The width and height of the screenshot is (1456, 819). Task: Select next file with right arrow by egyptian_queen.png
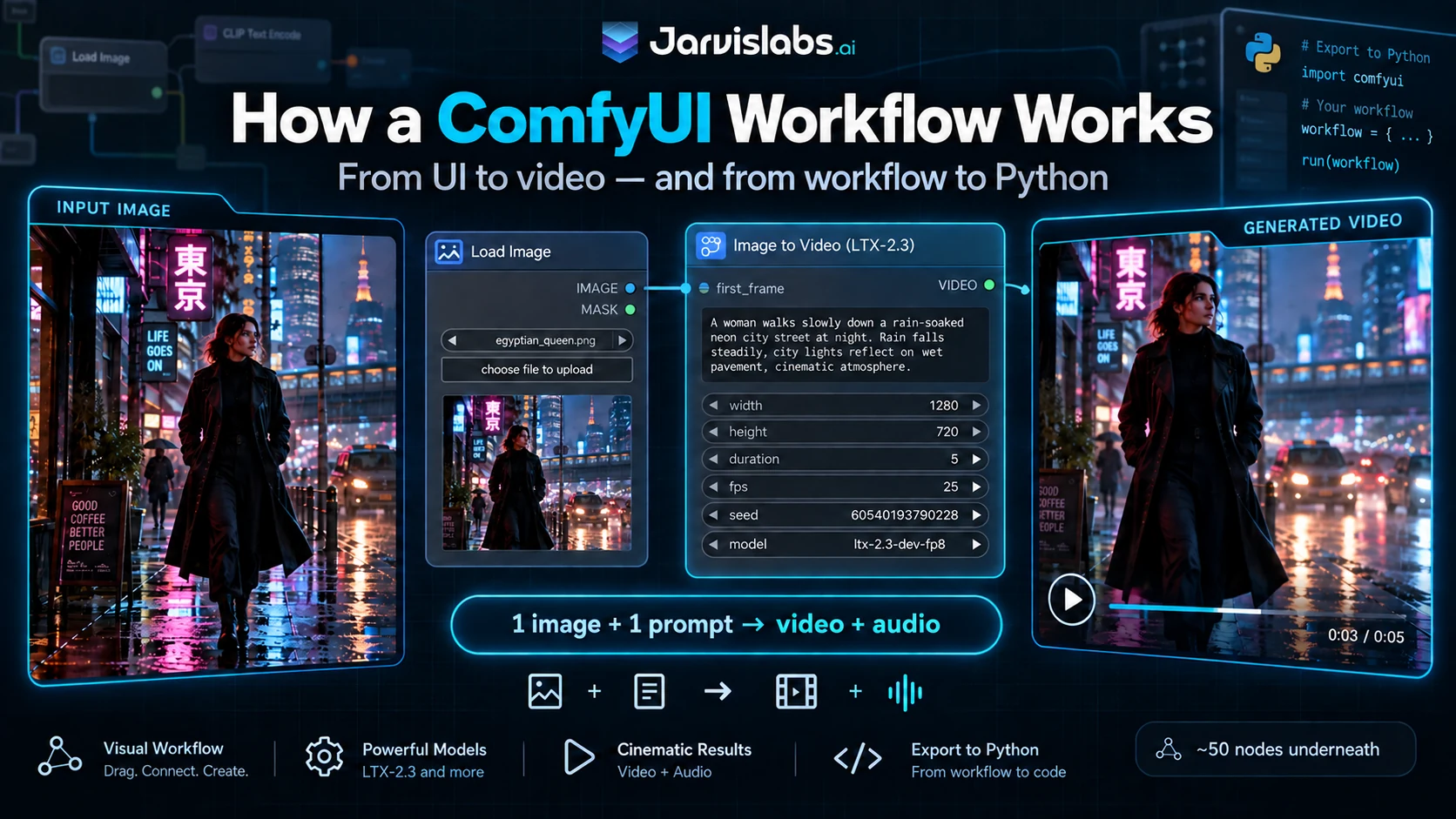622,340
